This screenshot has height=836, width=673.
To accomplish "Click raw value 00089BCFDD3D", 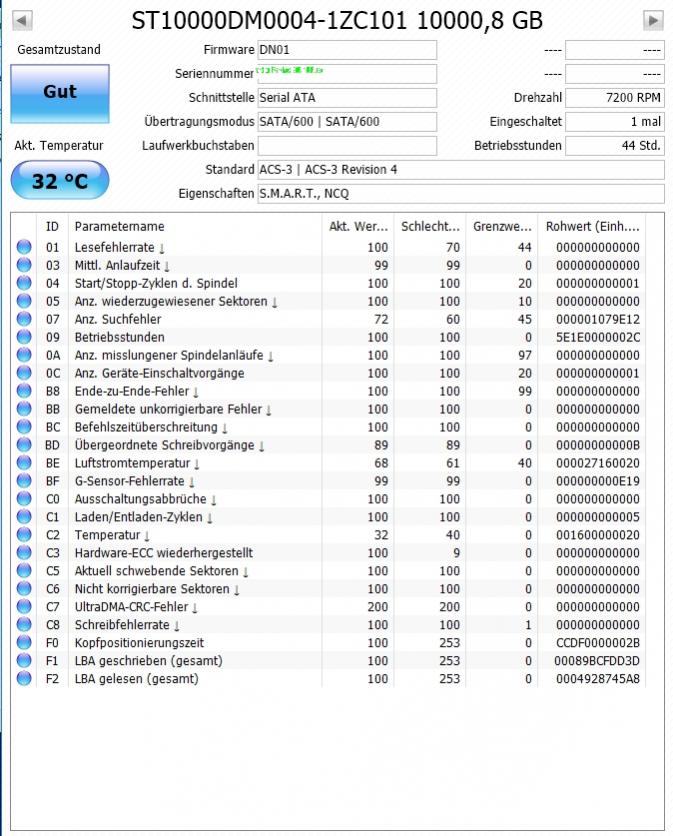I will click(597, 661).
